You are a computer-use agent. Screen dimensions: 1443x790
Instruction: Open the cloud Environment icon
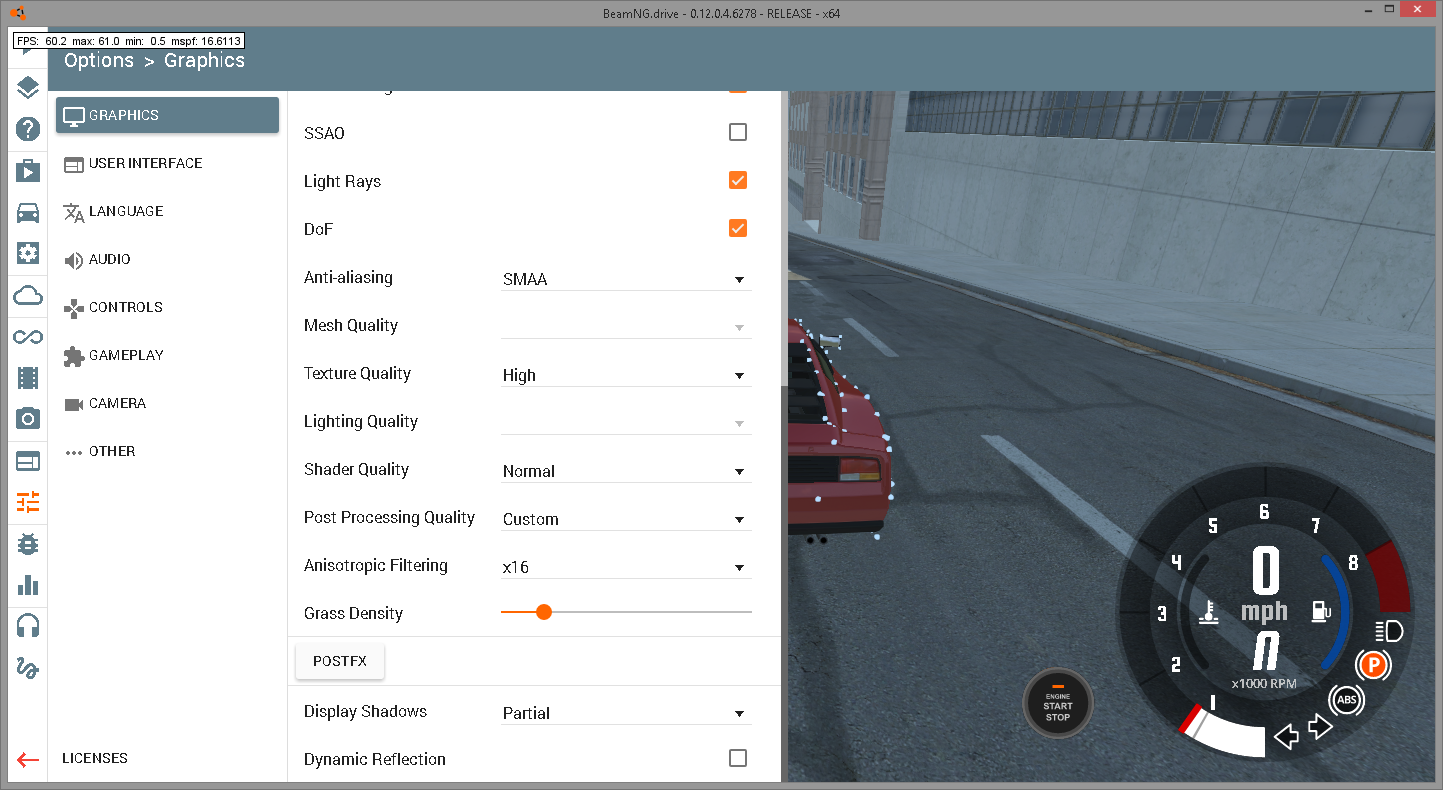coord(27,296)
